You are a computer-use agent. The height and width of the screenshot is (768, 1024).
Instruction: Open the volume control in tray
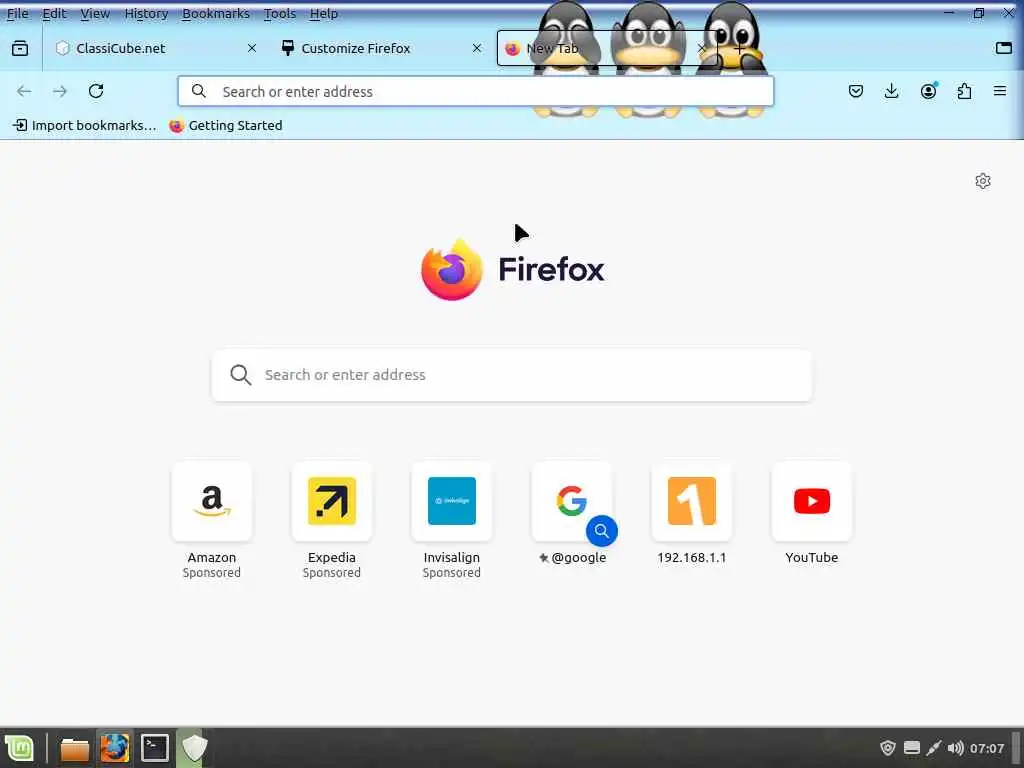tap(955, 748)
